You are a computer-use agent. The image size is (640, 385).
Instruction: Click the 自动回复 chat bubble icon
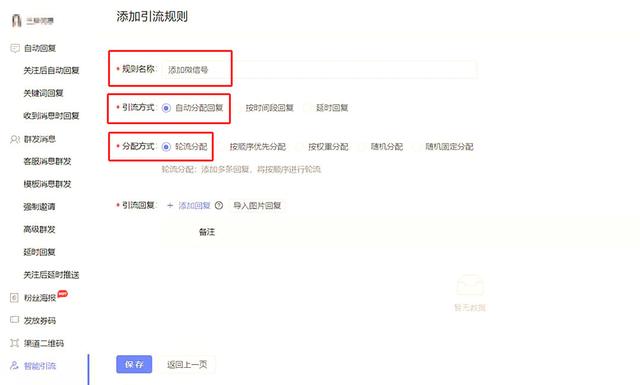point(15,49)
